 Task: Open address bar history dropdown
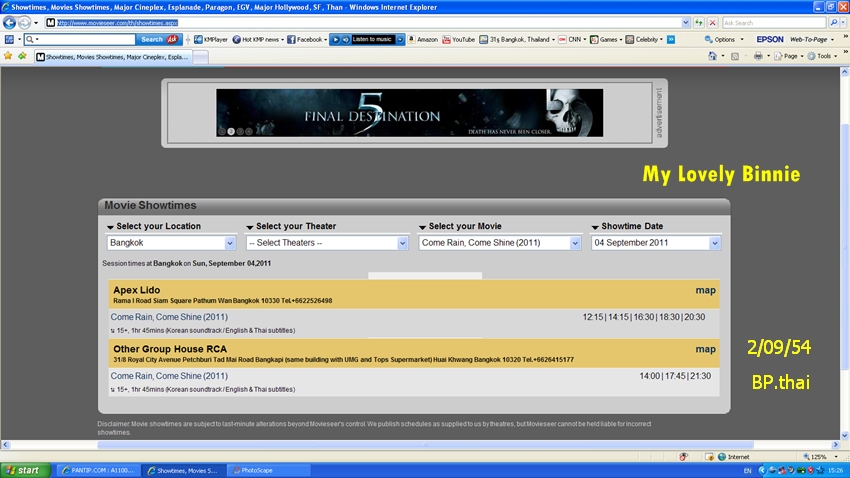[x=686, y=23]
